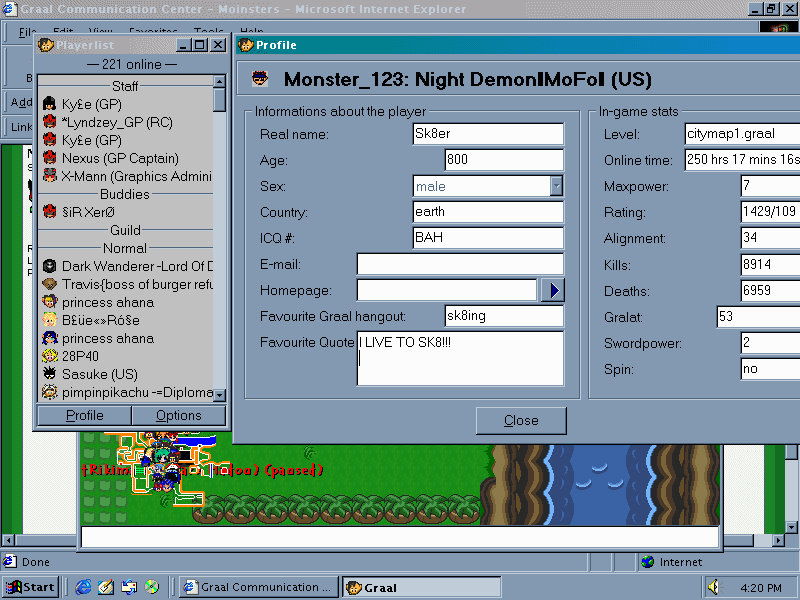
Task: Click the Favourite Quote text area
Action: tap(460, 358)
